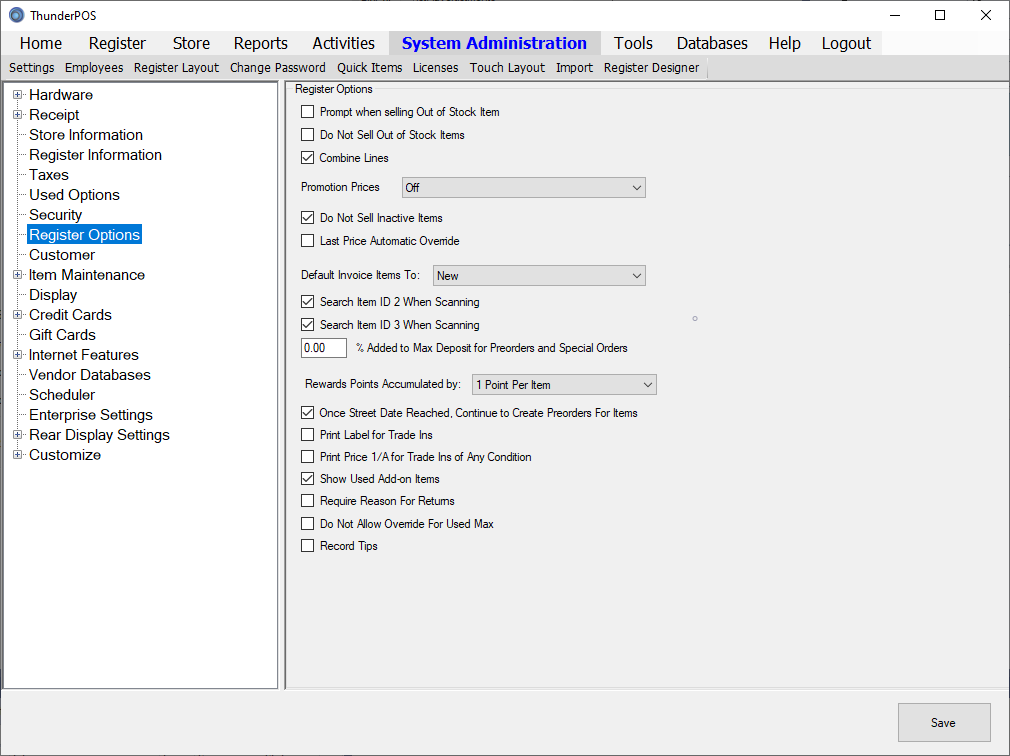Open the Promotion Prices dropdown
Image resolution: width=1010 pixels, height=756 pixels.
tap(523, 188)
